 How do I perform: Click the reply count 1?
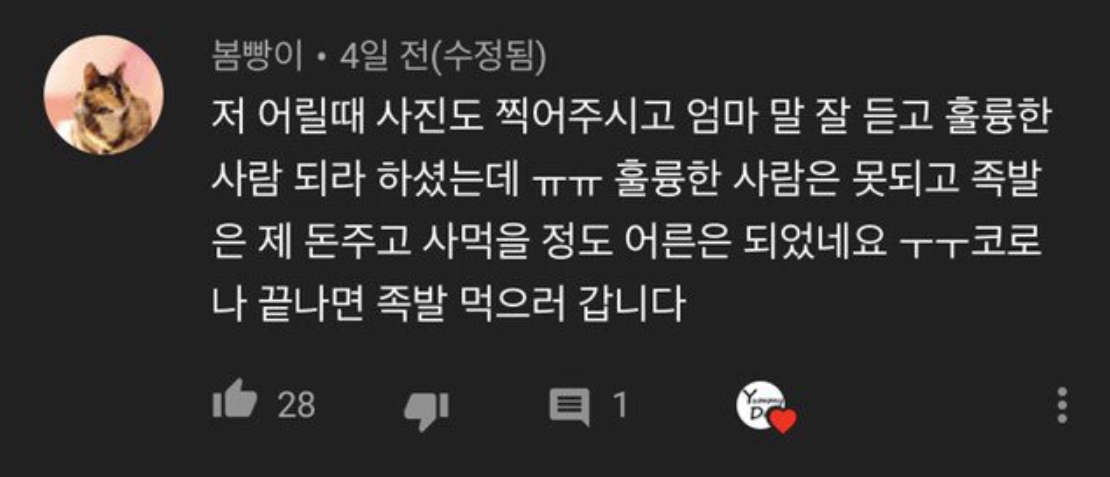click(619, 406)
